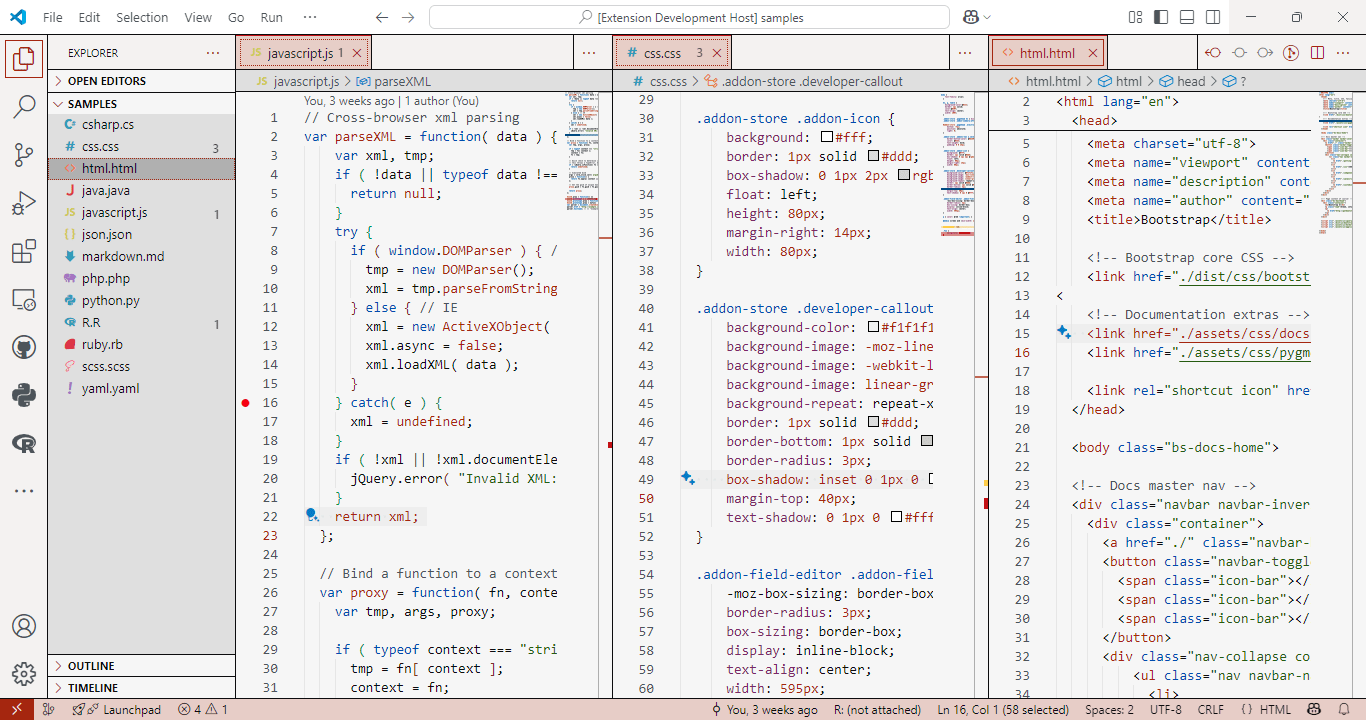Viewport: 1366px width, 720px height.
Task: Open more actions for the javascript.js editor group
Action: [589, 53]
